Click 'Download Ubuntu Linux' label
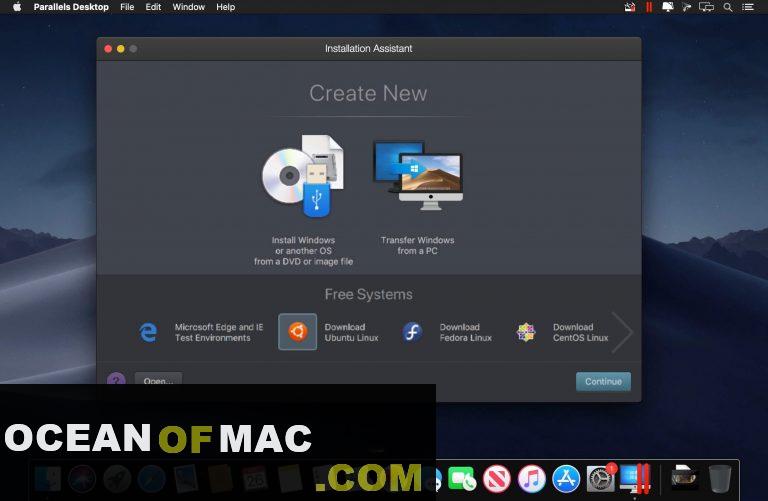 click(x=351, y=333)
